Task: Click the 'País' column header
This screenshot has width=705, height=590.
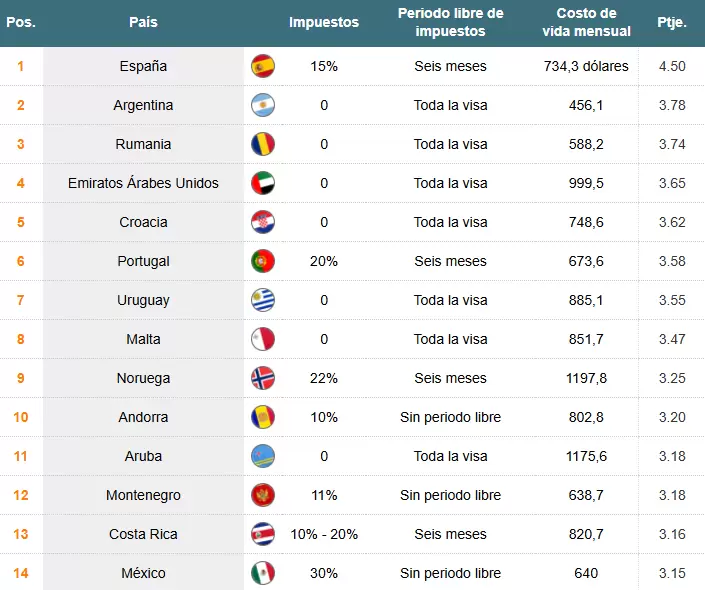Action: (143, 23)
